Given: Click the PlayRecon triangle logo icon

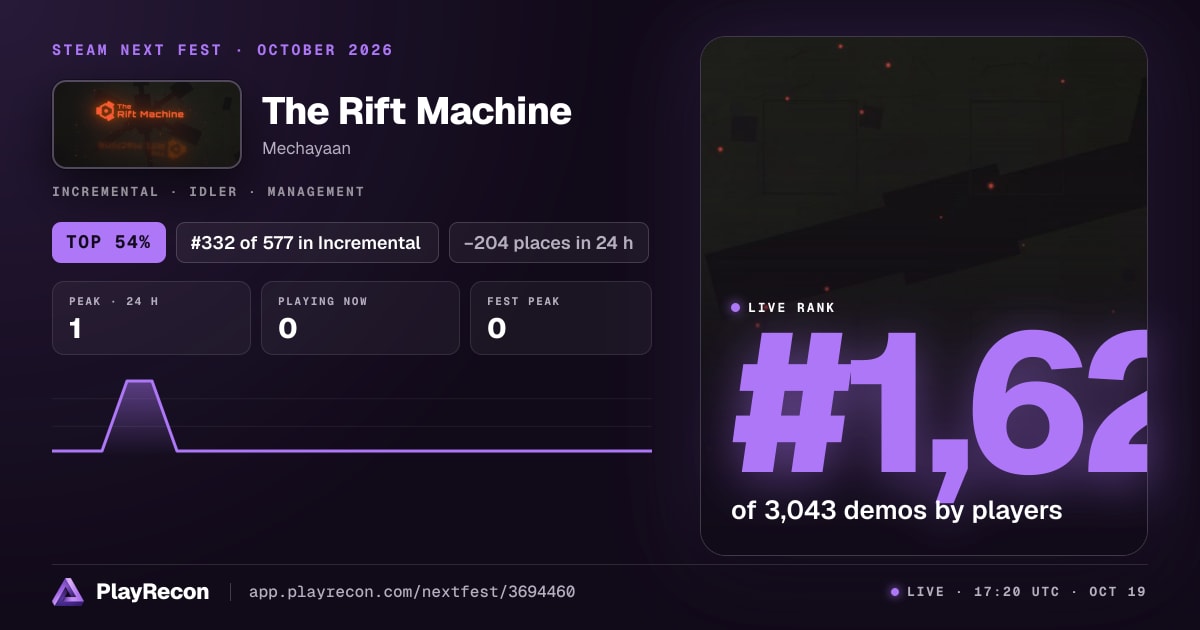Looking at the screenshot, I should click(x=68, y=592).
